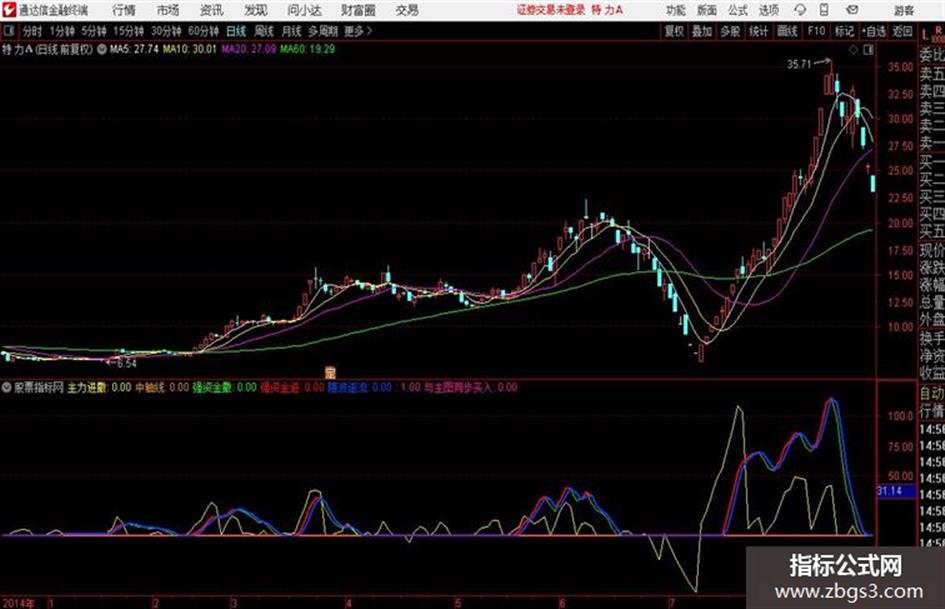Open the 公式 menu
The image size is (945, 609).
click(x=738, y=10)
